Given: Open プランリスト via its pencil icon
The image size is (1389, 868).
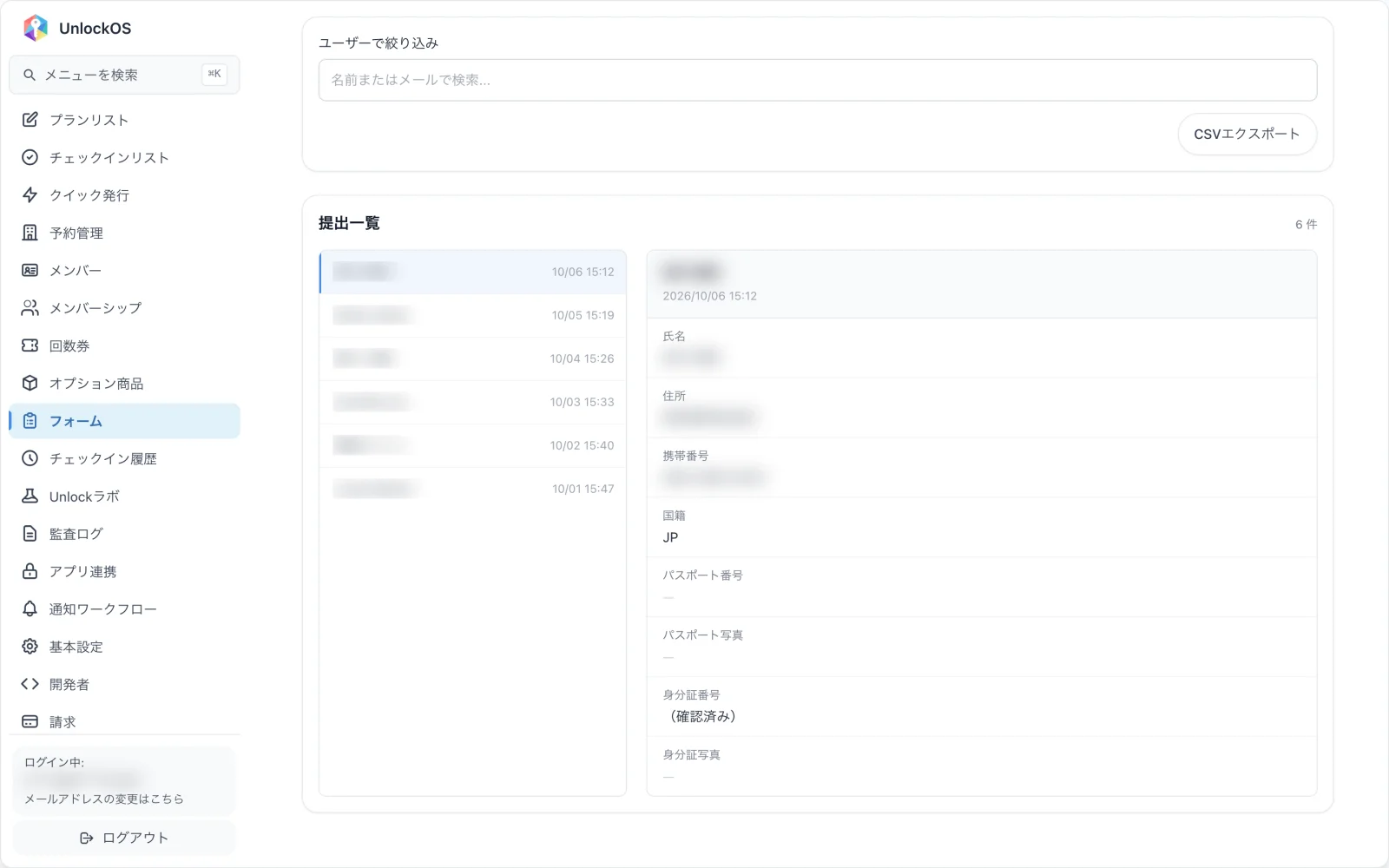Looking at the screenshot, I should pos(30,120).
